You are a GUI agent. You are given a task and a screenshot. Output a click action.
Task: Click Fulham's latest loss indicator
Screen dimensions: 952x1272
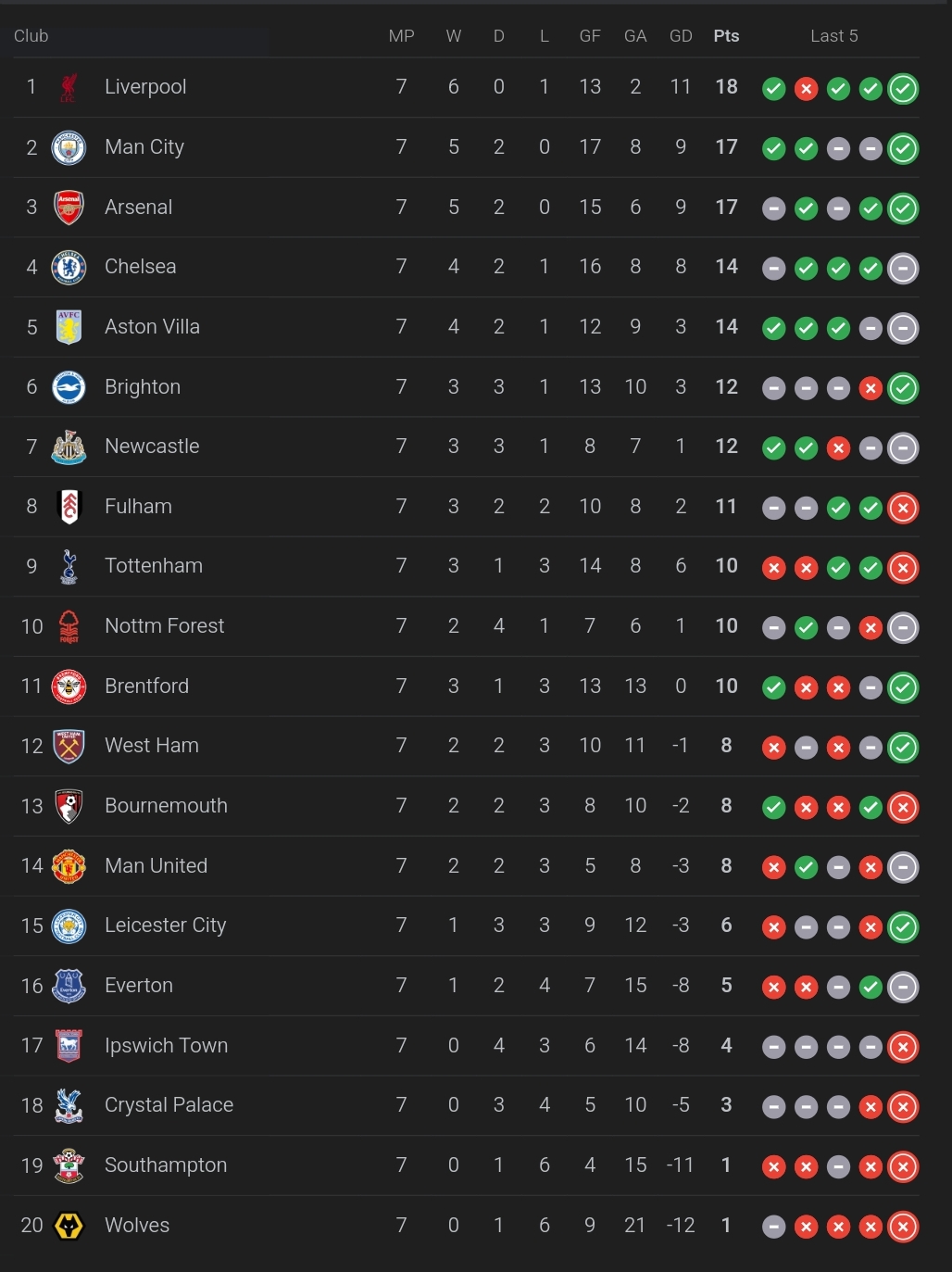tap(903, 508)
